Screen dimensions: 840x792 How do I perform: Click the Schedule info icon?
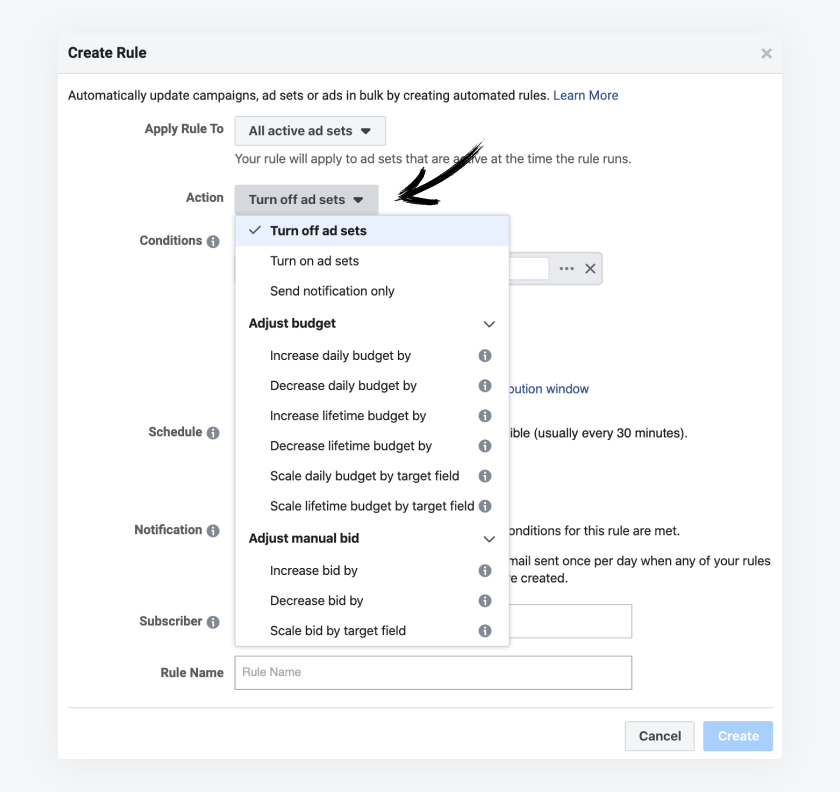(213, 433)
